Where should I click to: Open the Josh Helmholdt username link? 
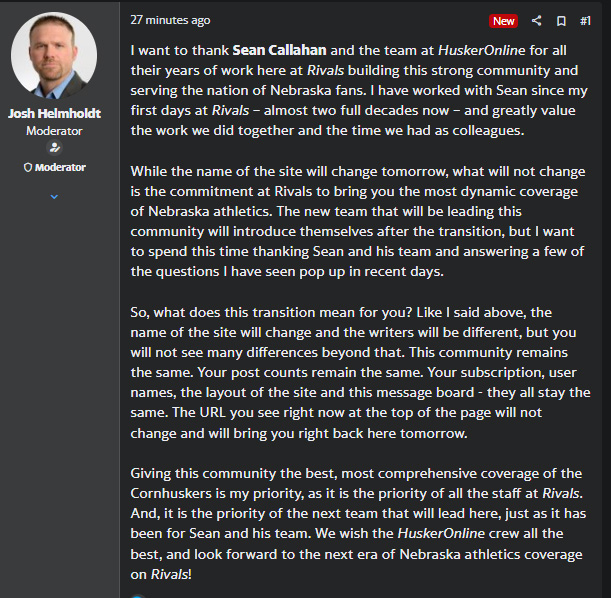point(54,113)
